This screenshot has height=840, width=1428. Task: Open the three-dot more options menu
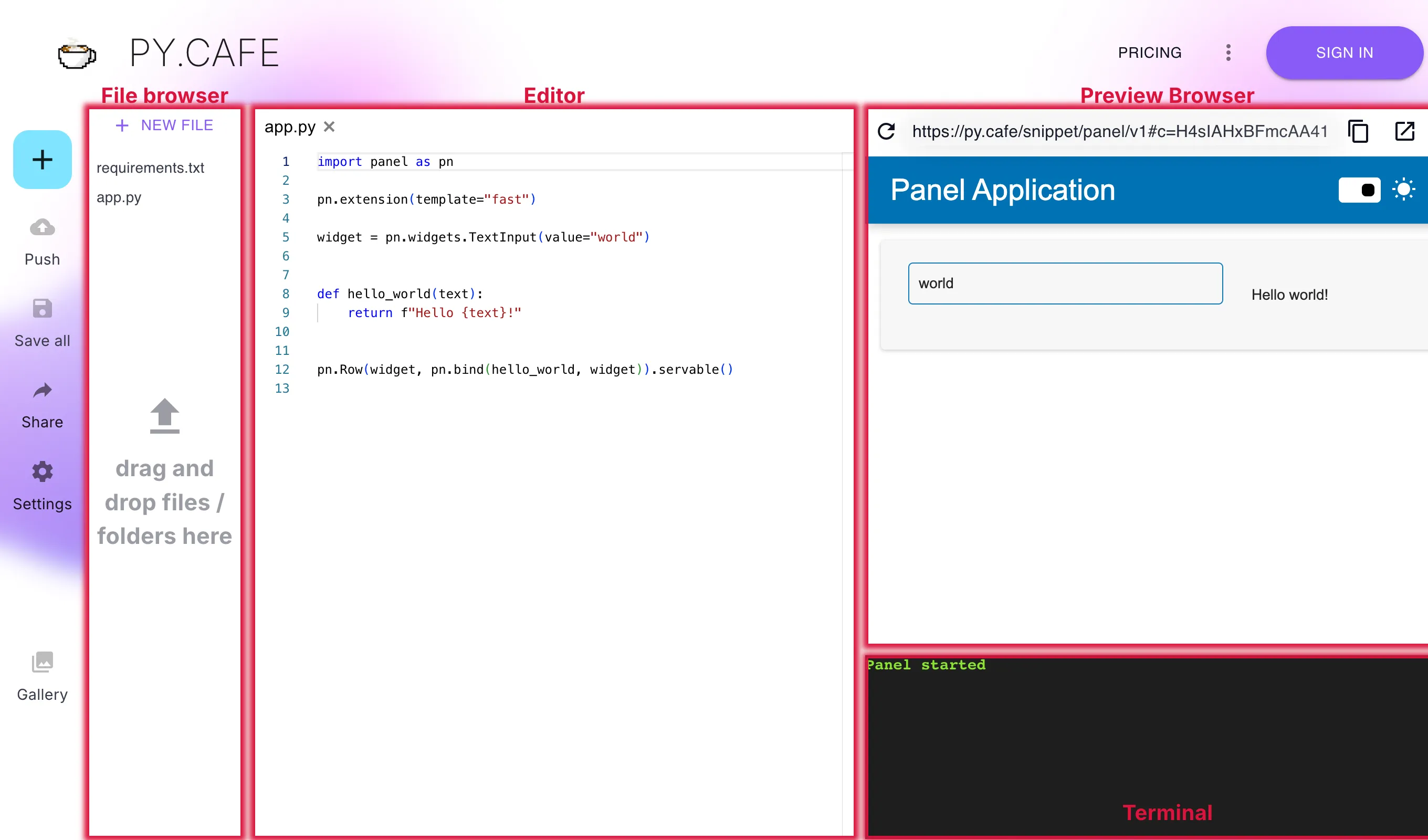point(1228,52)
